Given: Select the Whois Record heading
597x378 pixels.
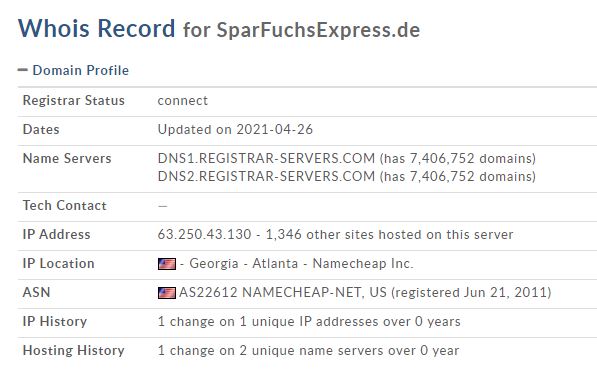Looking at the screenshot, I should tap(97, 29).
